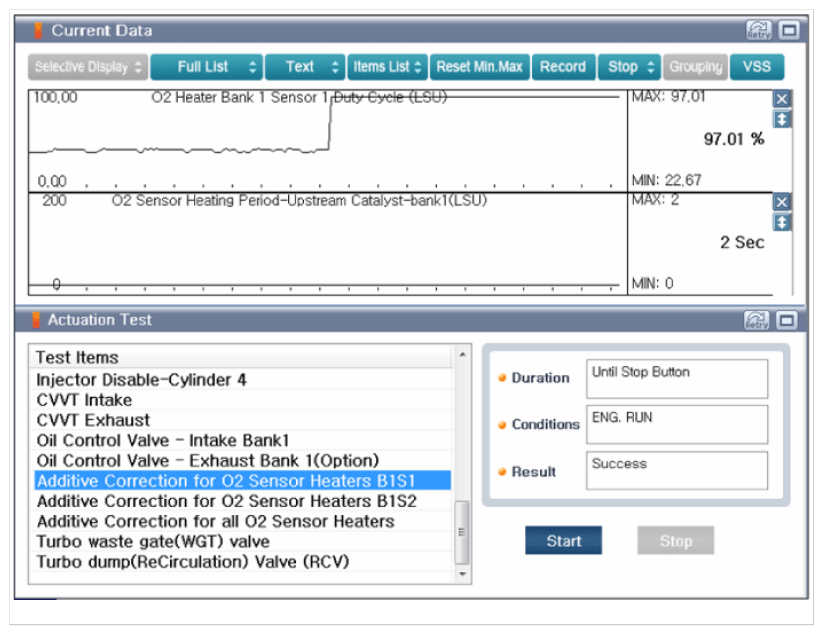The width and height of the screenshot is (823, 635).
Task: Click Retry icon in Current Data header
Action: [758, 31]
